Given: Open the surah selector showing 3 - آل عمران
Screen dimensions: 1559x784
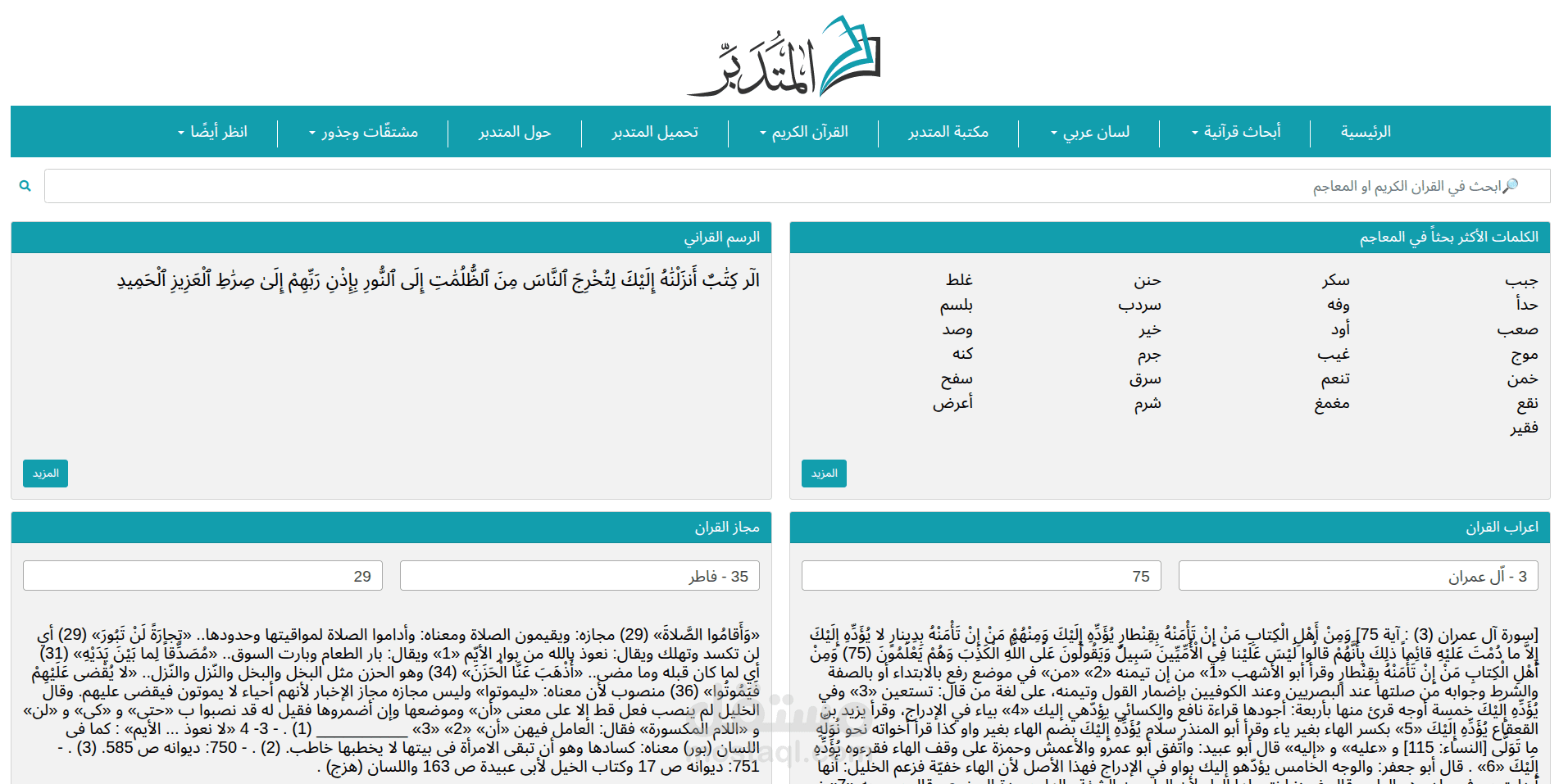Looking at the screenshot, I should [1358, 576].
